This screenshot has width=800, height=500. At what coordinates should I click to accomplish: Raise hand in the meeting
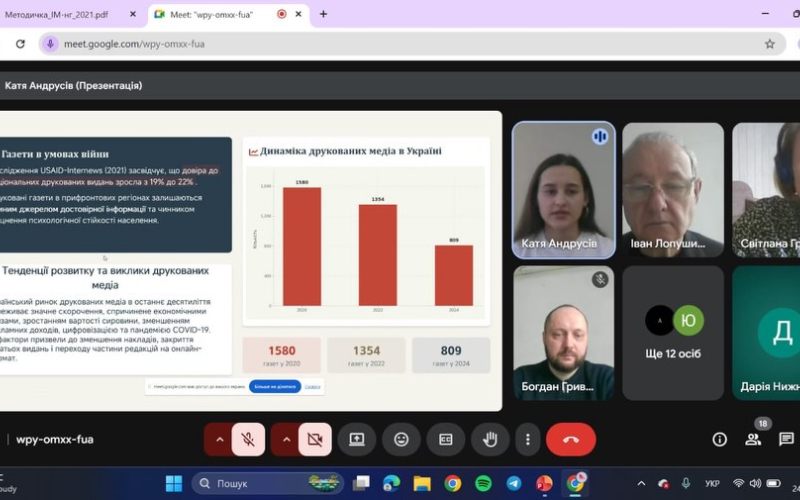click(490, 439)
